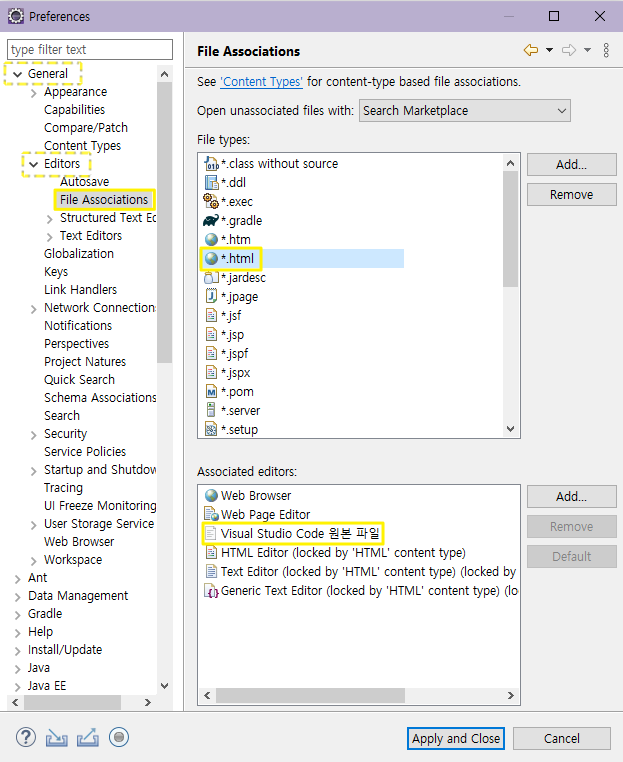
Task: Select Keys in the preferences tree
Action: (56, 272)
